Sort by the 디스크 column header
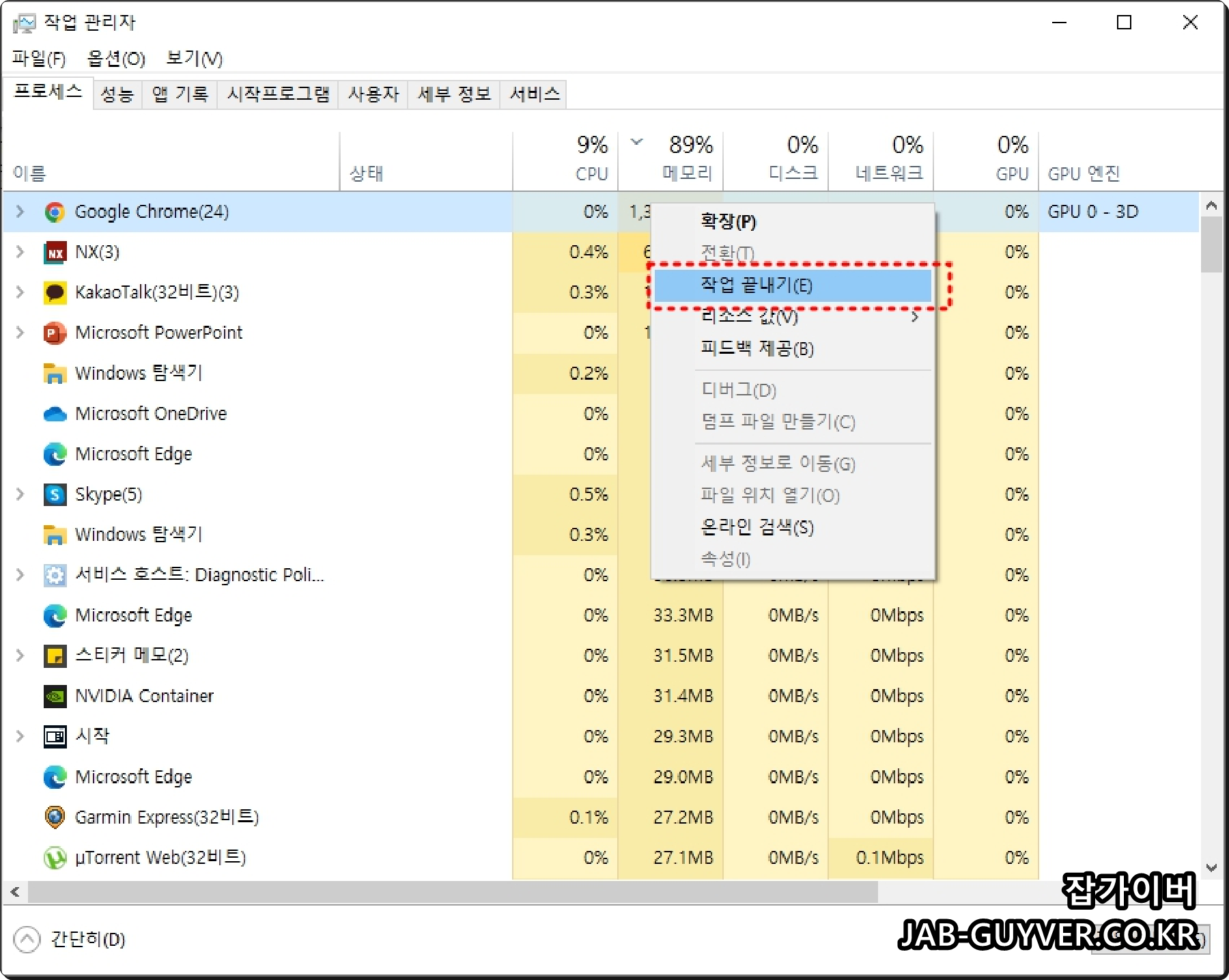Viewport: 1229px width, 980px height. pyautogui.click(x=776, y=160)
